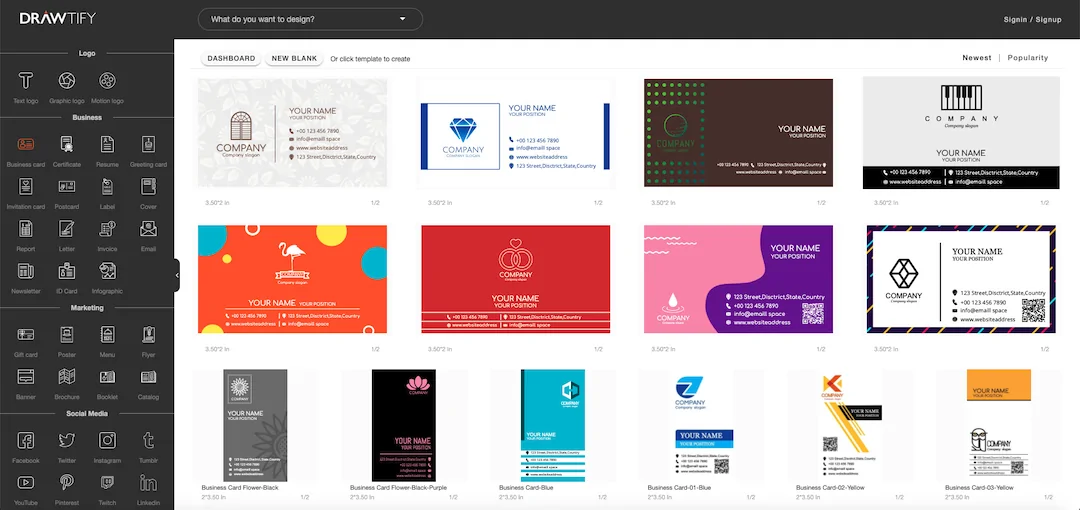Select the Certificate icon
Screen dimensions: 1080x510
tap(67, 144)
